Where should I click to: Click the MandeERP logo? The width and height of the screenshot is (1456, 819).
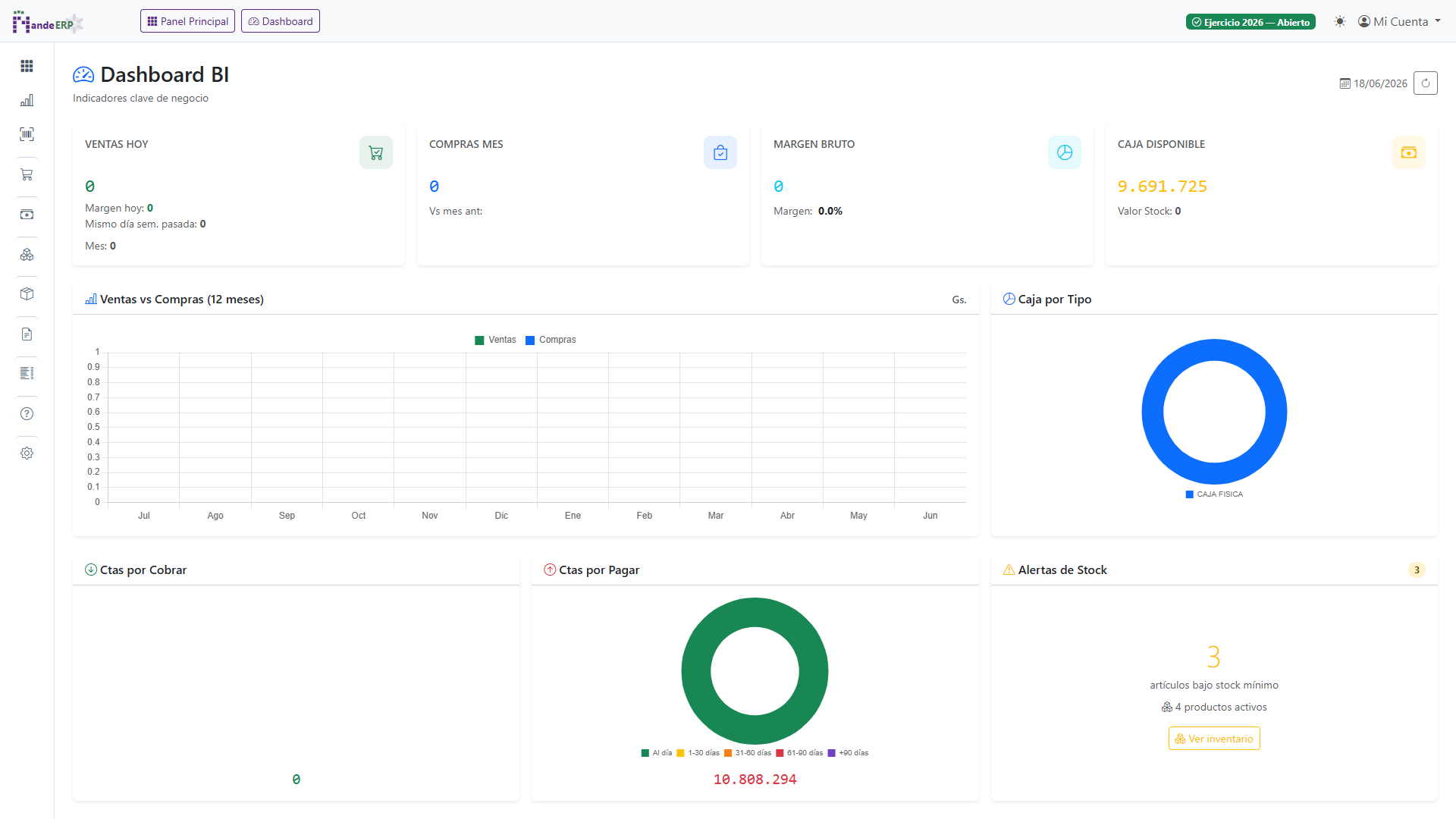click(x=47, y=22)
